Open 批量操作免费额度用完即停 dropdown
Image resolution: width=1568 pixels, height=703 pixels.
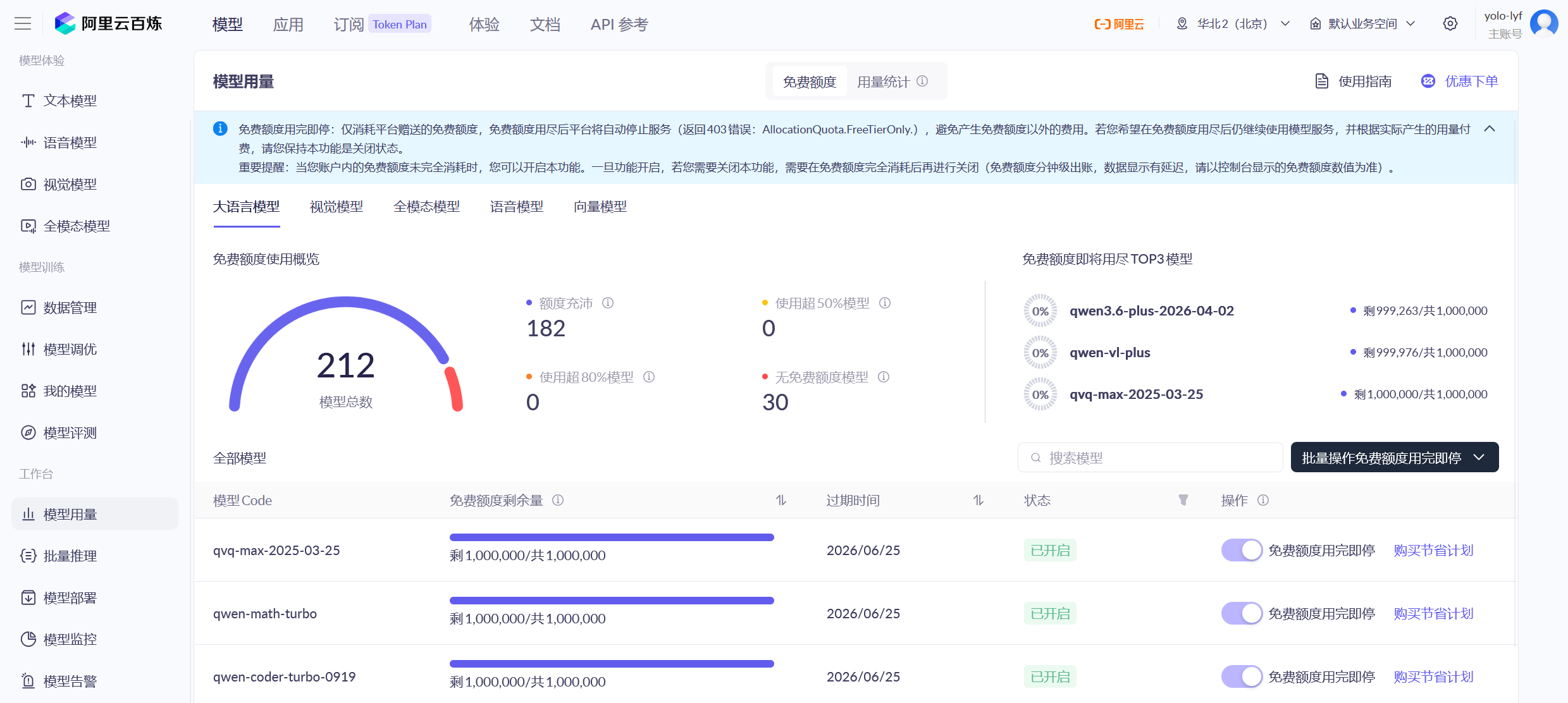[1395, 458]
